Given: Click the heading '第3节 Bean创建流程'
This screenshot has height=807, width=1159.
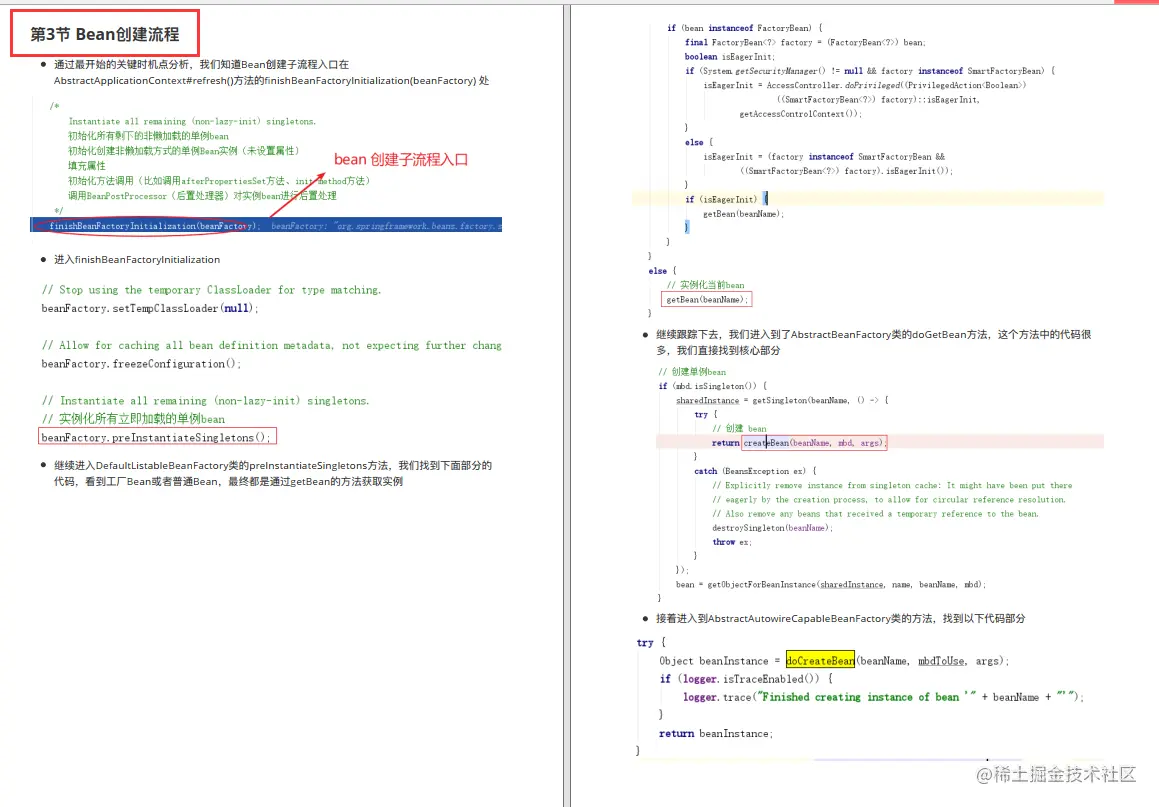Looking at the screenshot, I should 105,34.
